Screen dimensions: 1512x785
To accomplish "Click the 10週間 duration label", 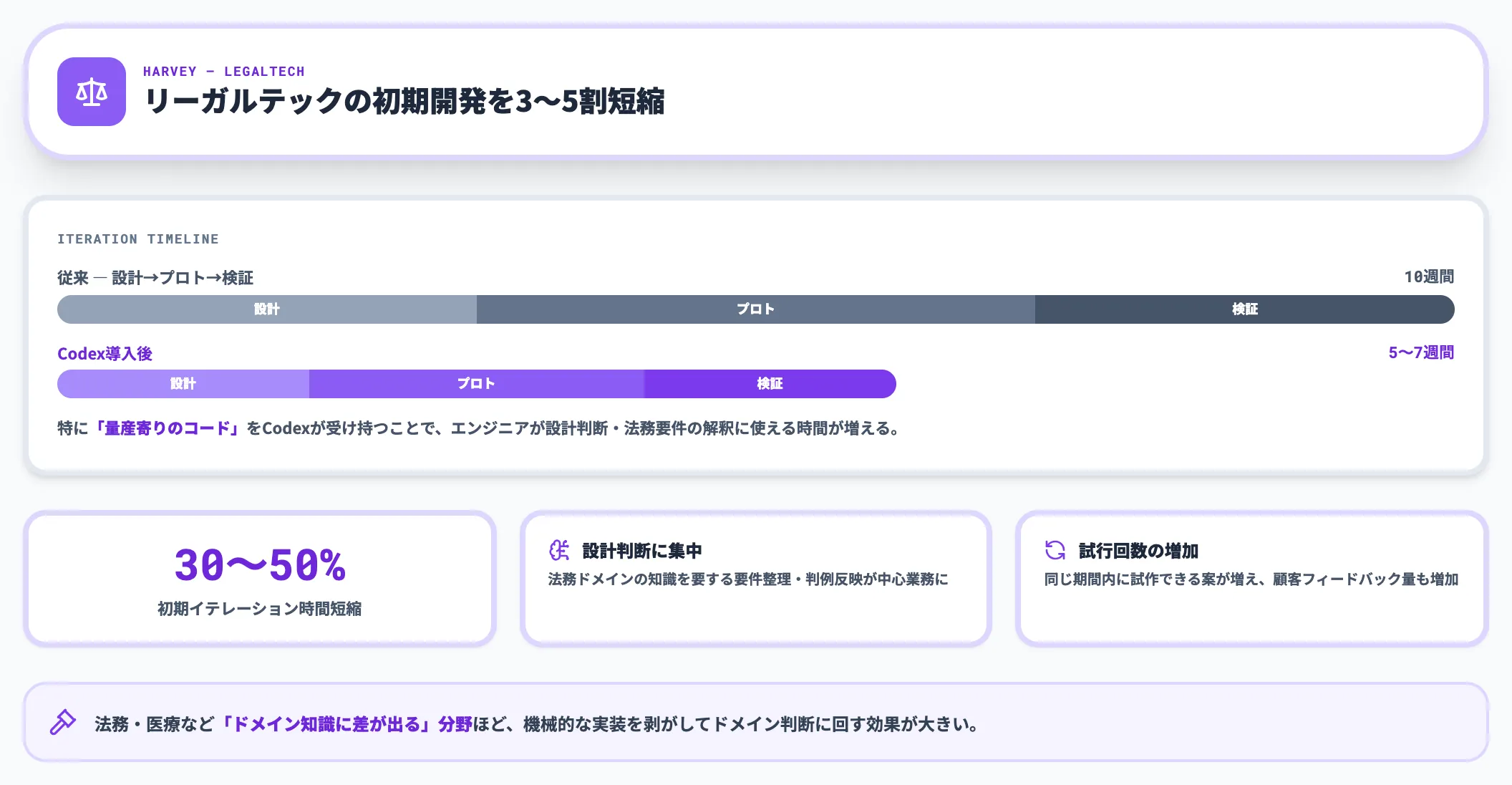I will click(1428, 277).
